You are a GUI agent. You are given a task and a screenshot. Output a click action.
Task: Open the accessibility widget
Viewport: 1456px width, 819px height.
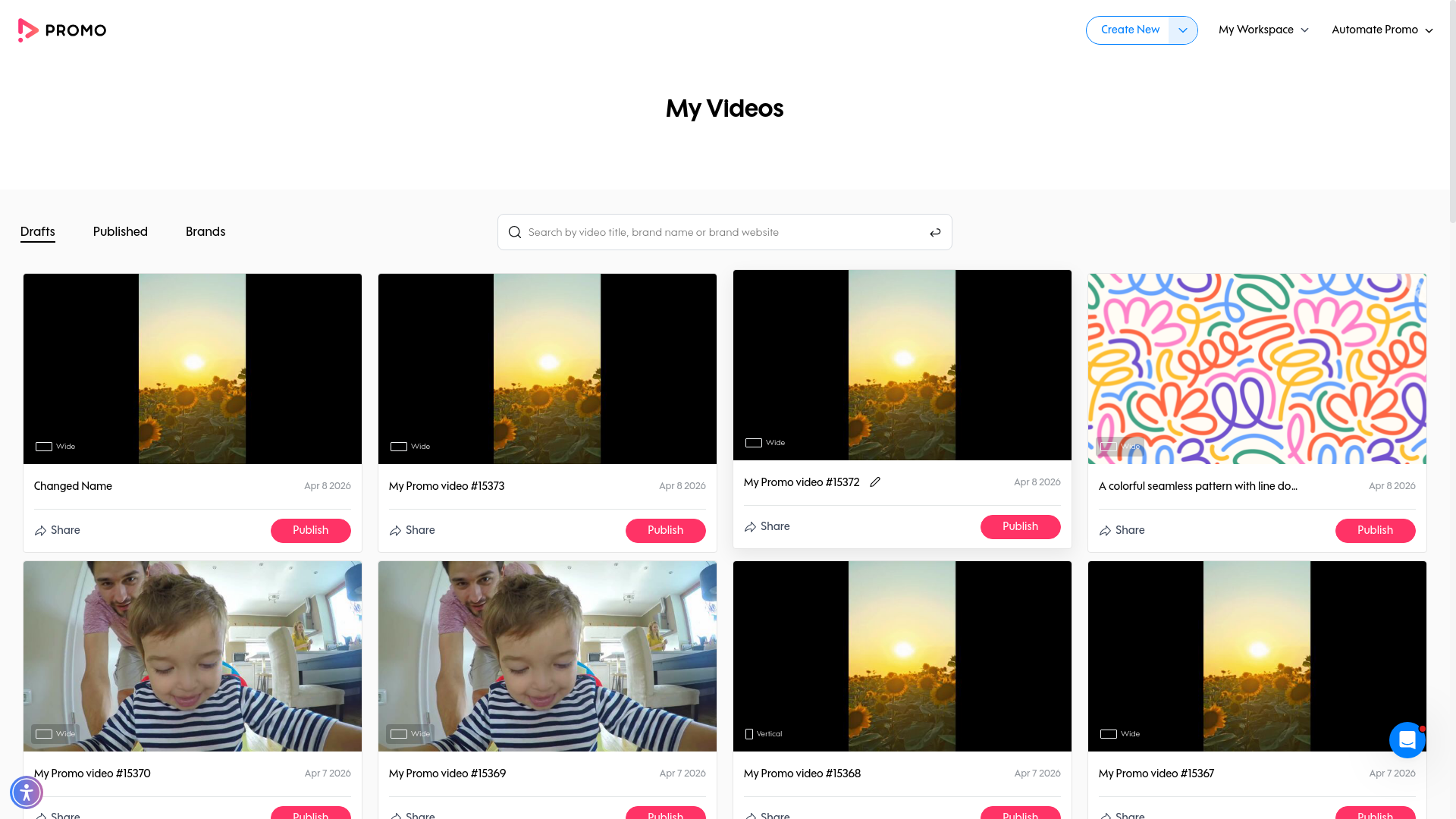(27, 792)
